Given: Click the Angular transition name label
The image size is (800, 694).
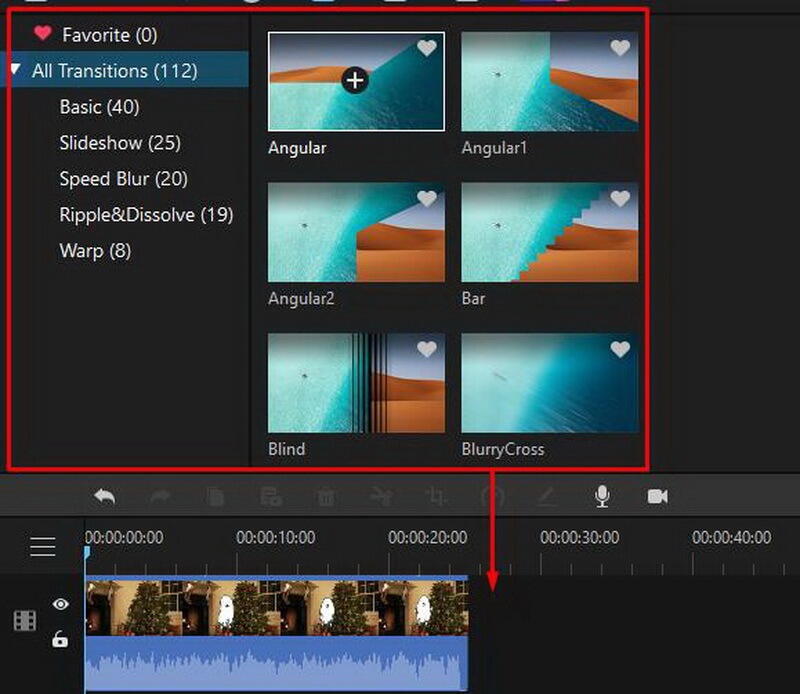Looking at the screenshot, I should [297, 148].
